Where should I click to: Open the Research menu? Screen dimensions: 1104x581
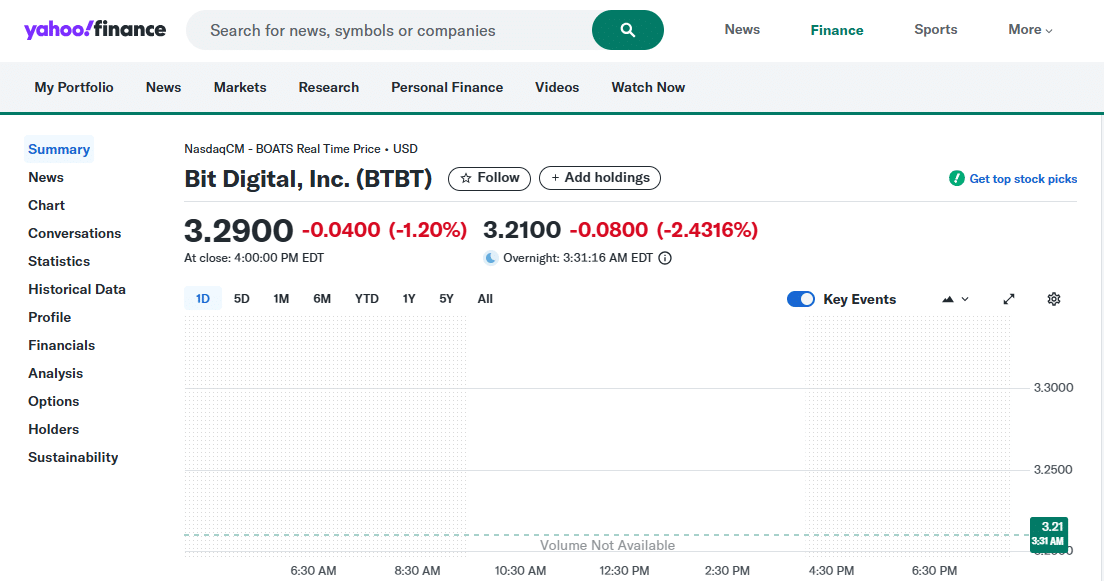pyautogui.click(x=329, y=87)
